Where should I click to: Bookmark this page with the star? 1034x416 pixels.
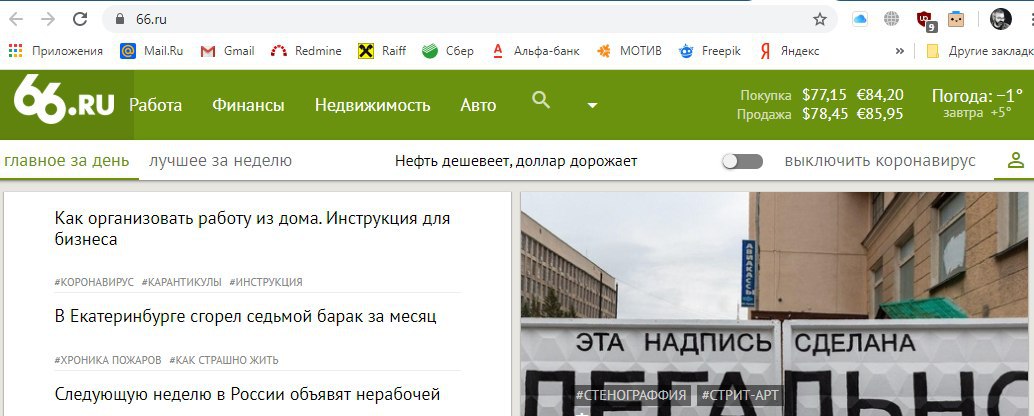pos(820,19)
